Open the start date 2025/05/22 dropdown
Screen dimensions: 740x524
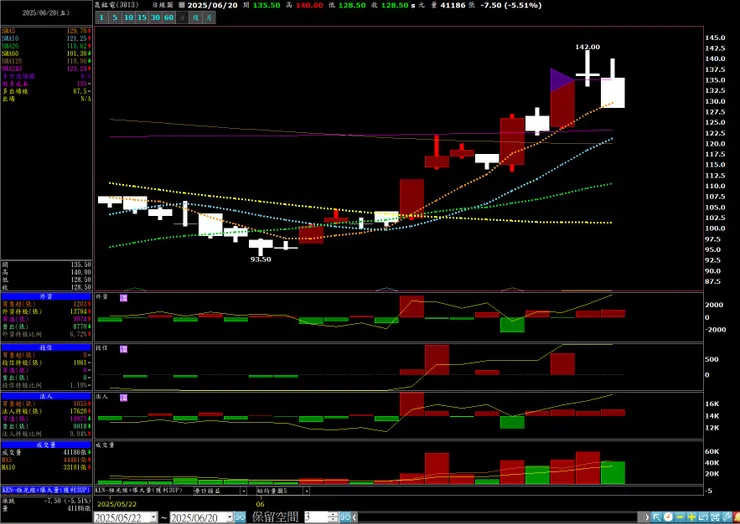point(153,518)
